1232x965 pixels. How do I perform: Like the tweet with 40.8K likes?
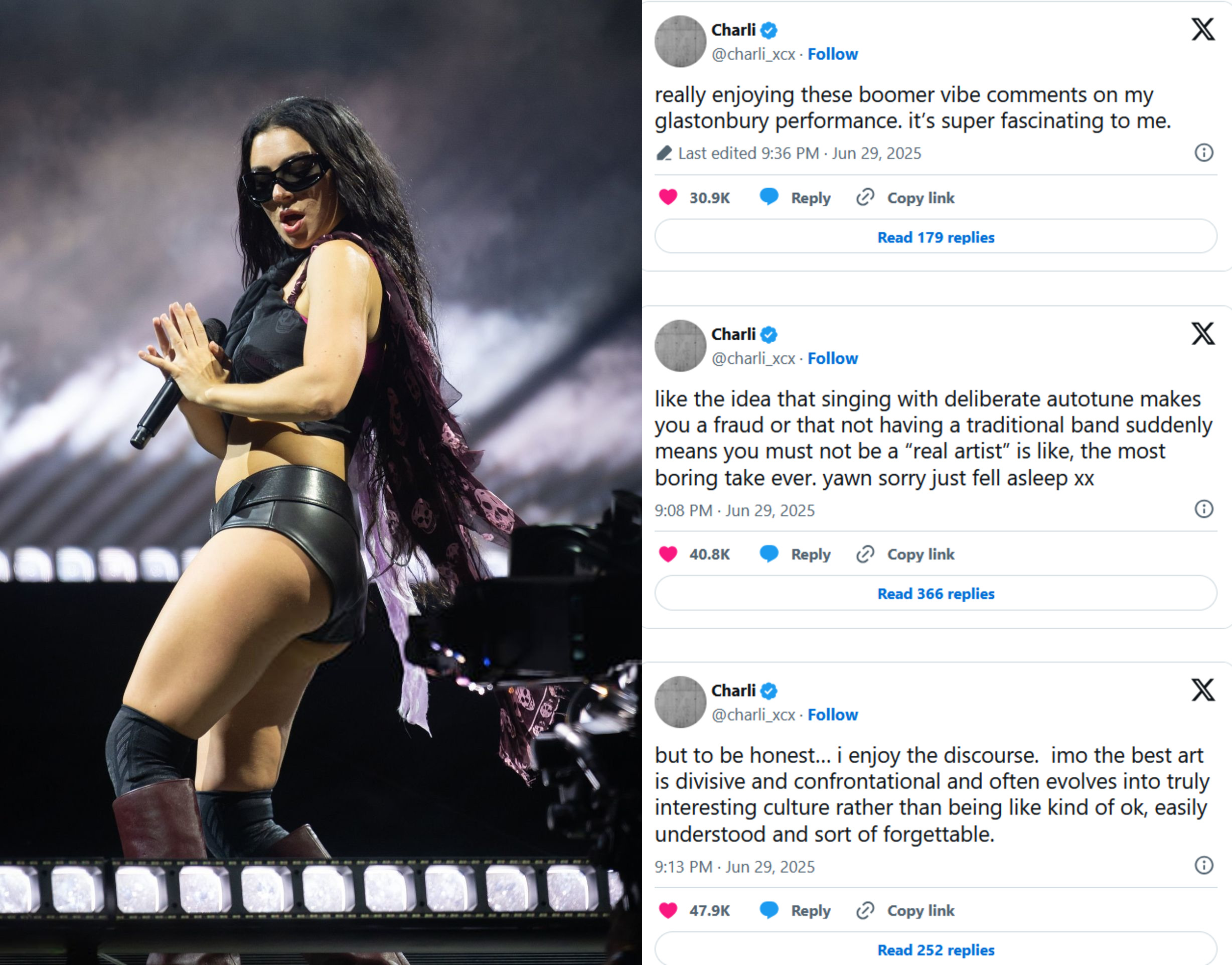click(x=668, y=554)
